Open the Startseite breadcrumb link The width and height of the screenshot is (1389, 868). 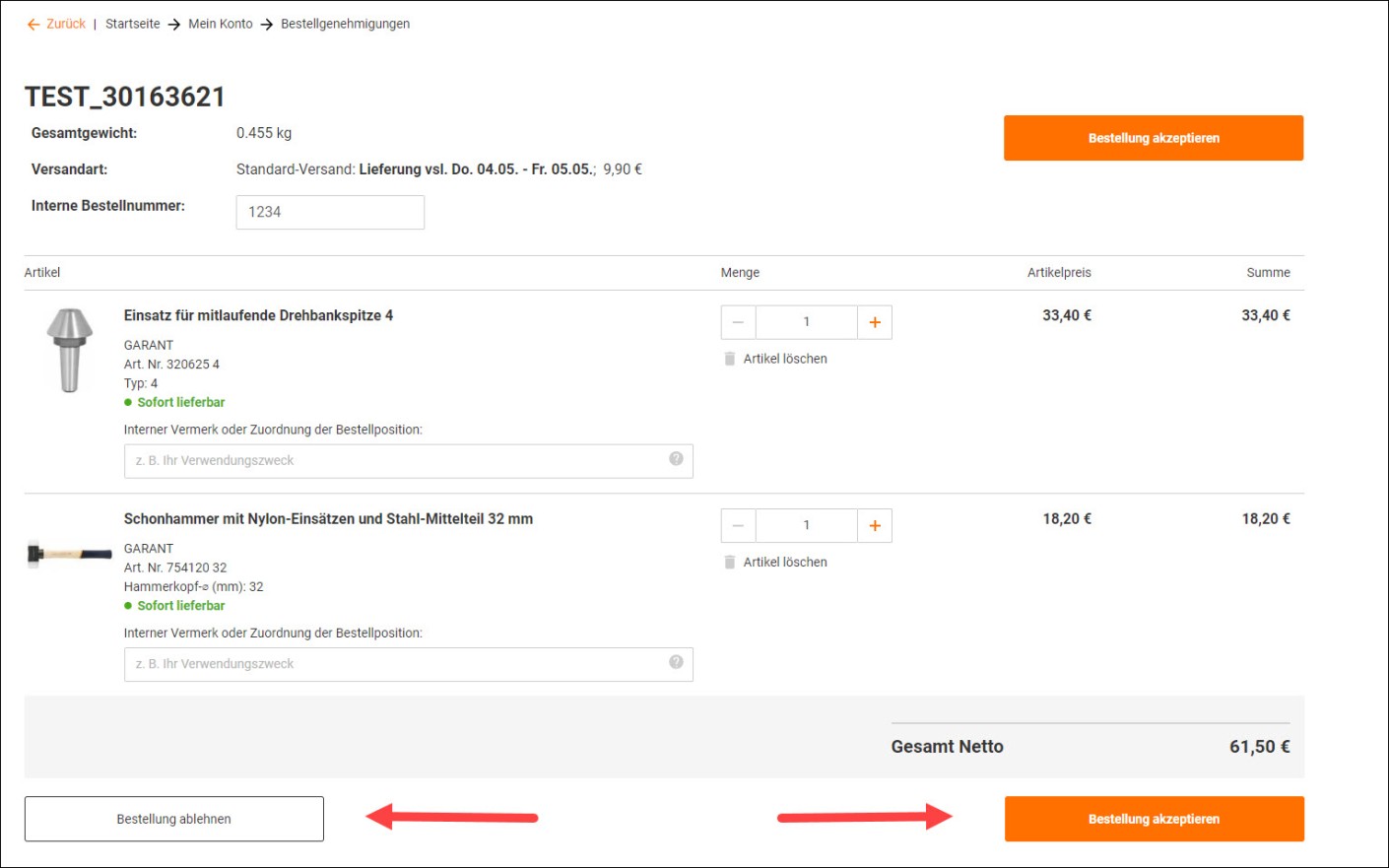coord(133,24)
